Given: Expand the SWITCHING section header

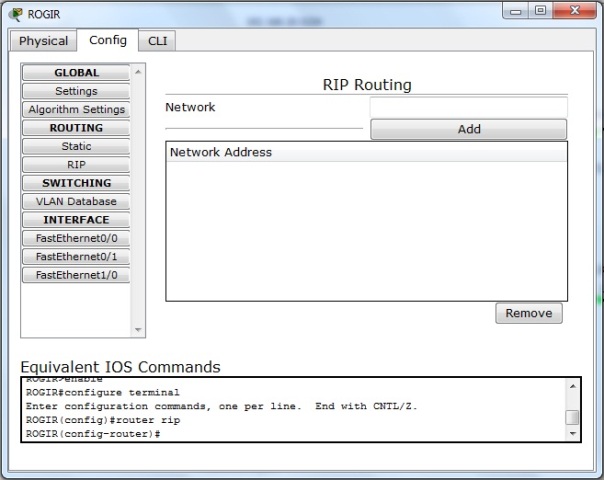Looking at the screenshot, I should pyautogui.click(x=76, y=183).
